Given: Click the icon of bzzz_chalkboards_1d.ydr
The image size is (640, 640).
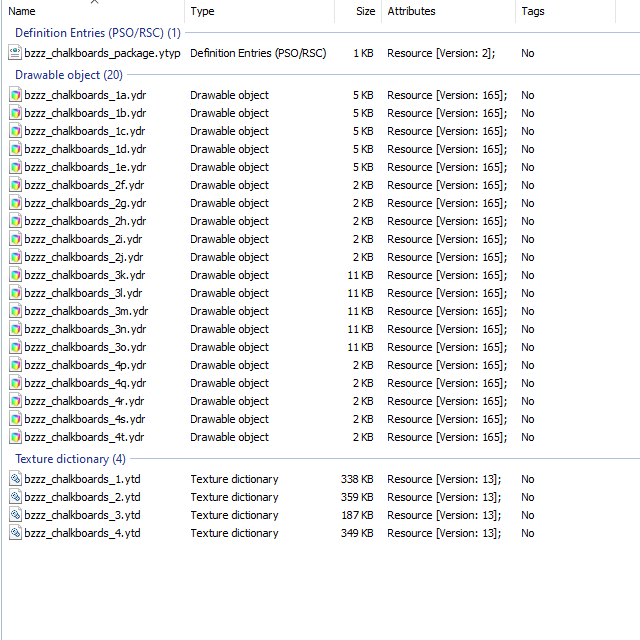Looking at the screenshot, I should tap(15, 149).
